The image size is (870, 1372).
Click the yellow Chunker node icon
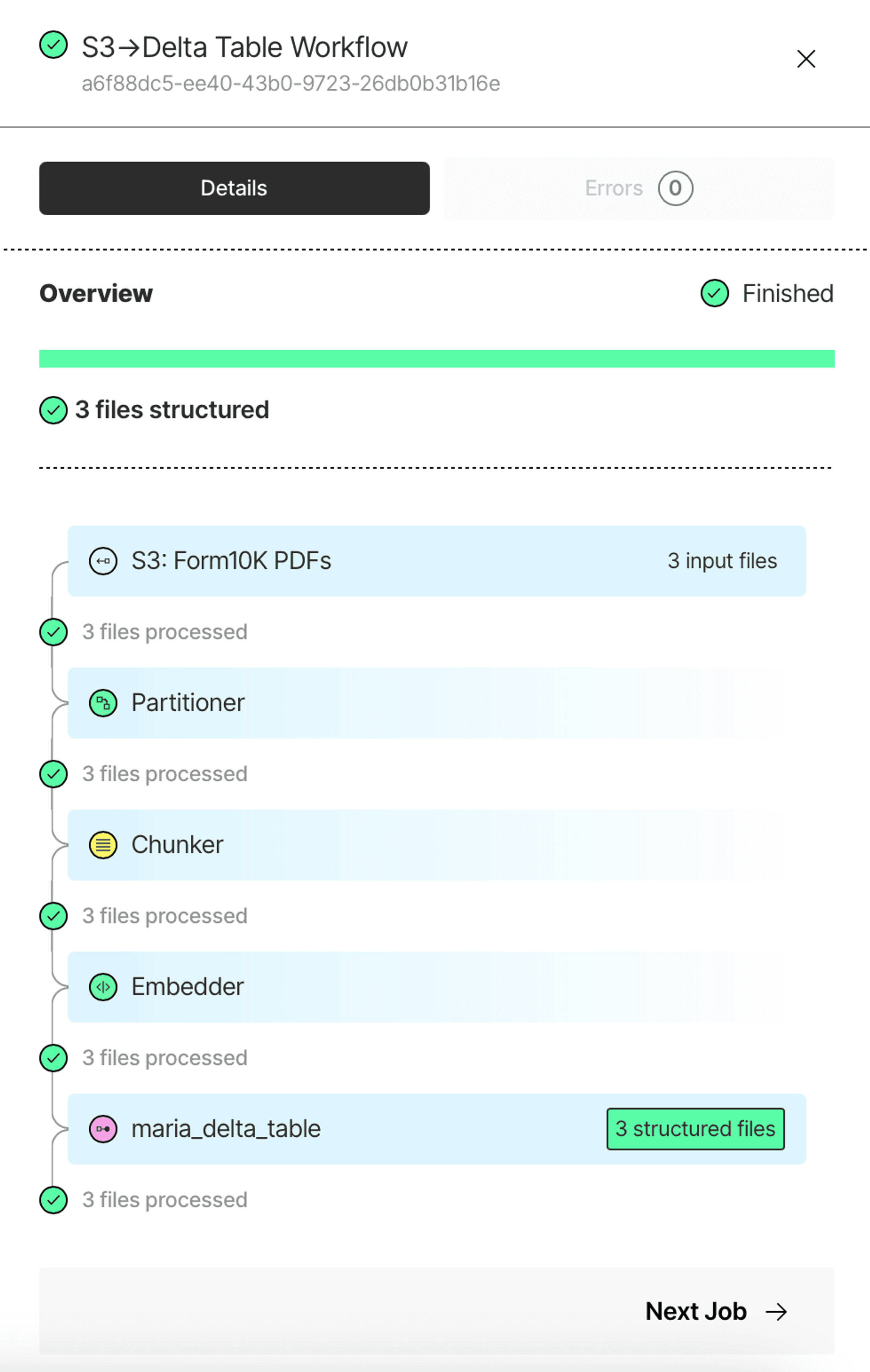103,845
